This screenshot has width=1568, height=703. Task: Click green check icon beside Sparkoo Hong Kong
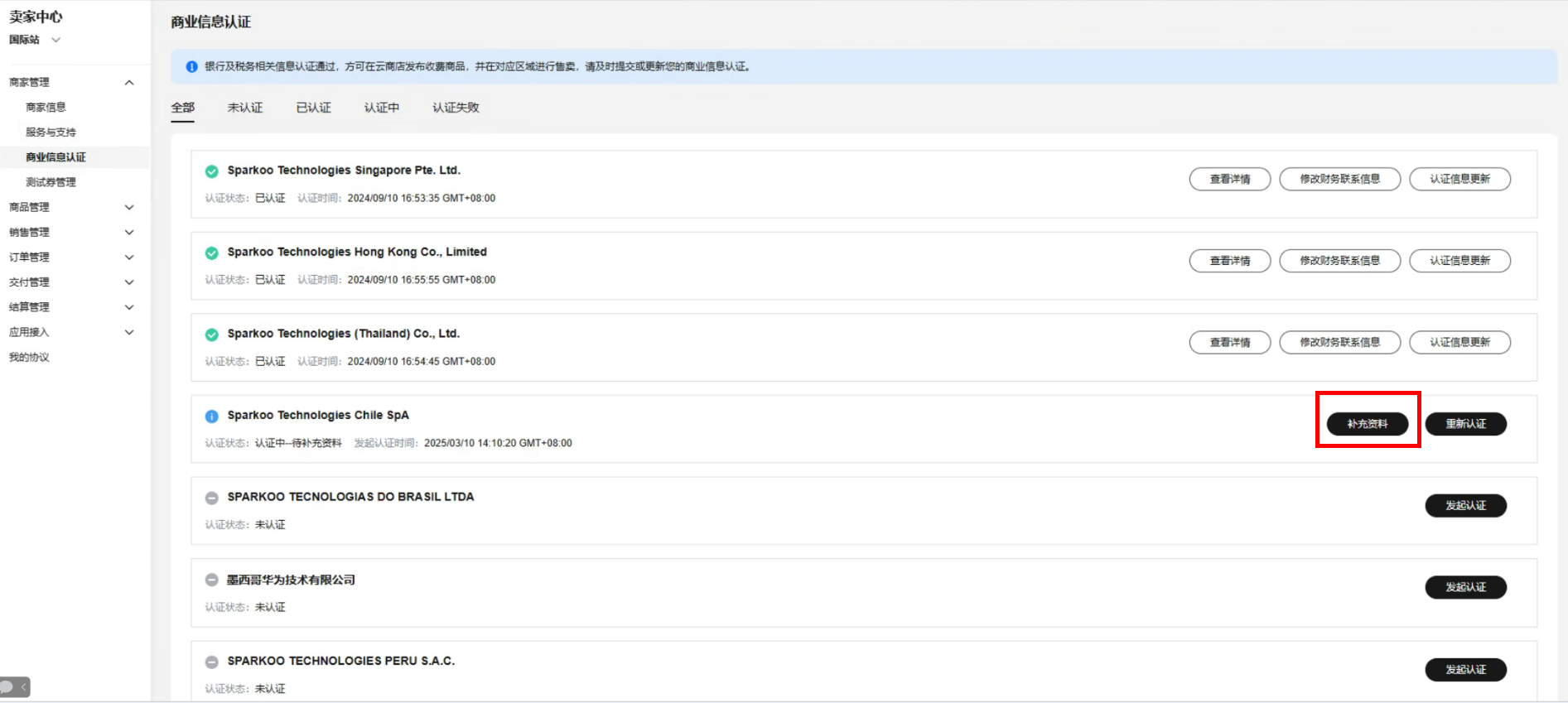212,253
